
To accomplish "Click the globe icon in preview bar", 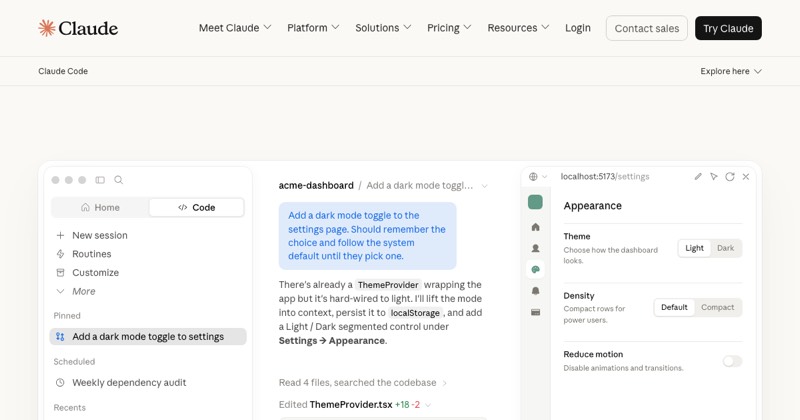I will [533, 177].
